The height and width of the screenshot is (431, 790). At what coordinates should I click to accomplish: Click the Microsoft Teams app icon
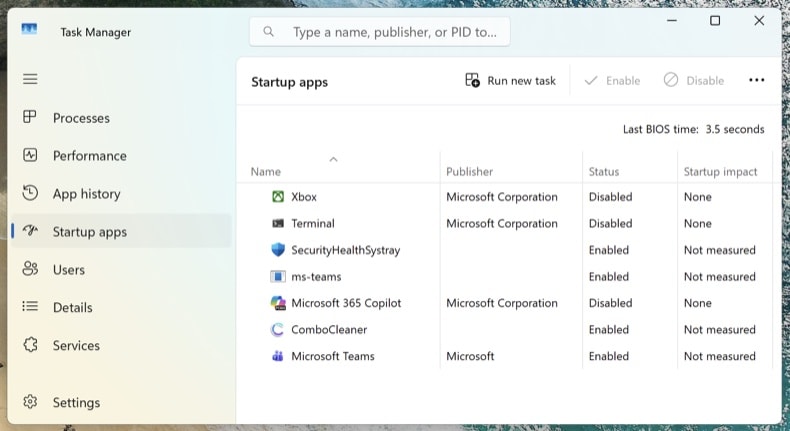[x=278, y=356]
